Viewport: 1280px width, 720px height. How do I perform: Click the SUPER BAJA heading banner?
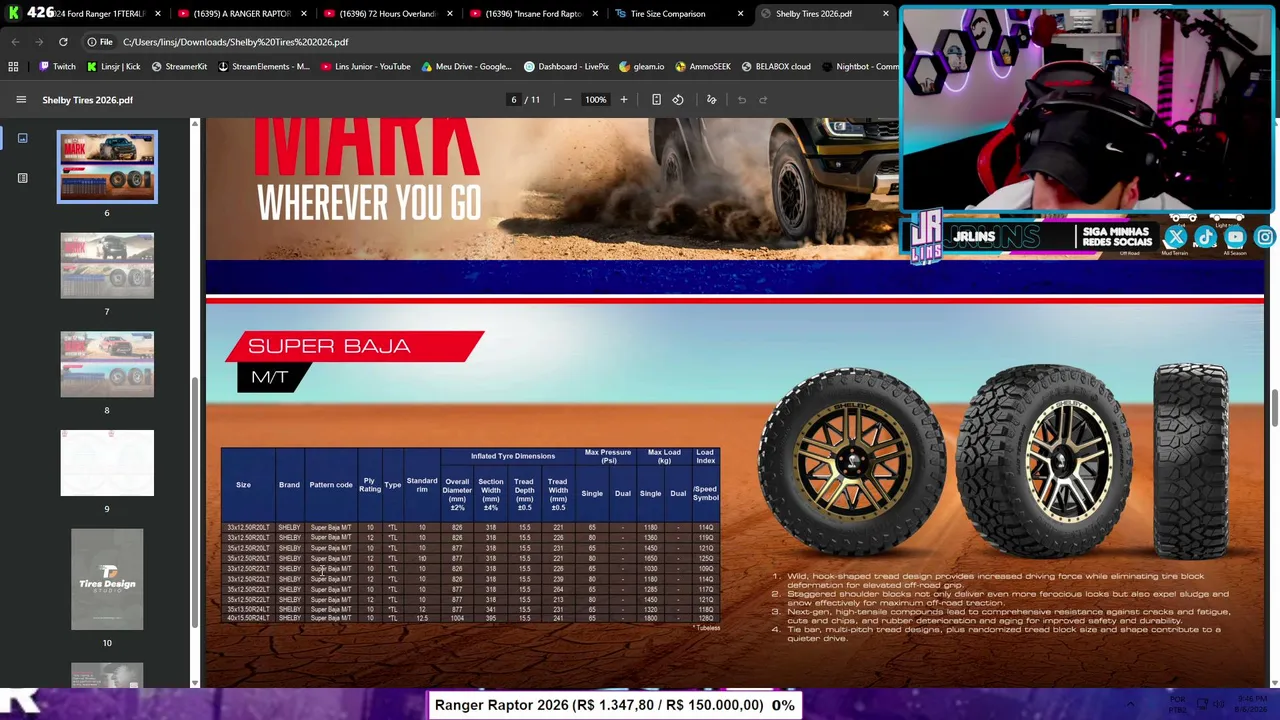355,346
